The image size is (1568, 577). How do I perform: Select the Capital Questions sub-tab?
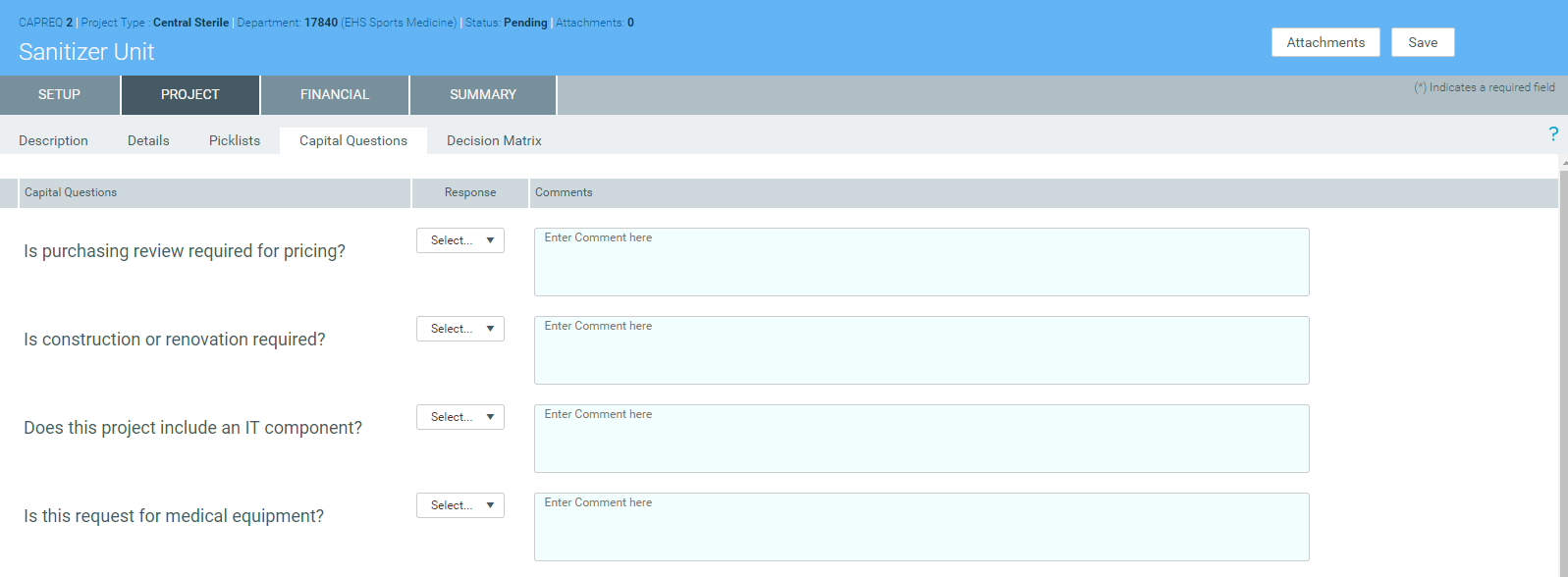(x=353, y=141)
